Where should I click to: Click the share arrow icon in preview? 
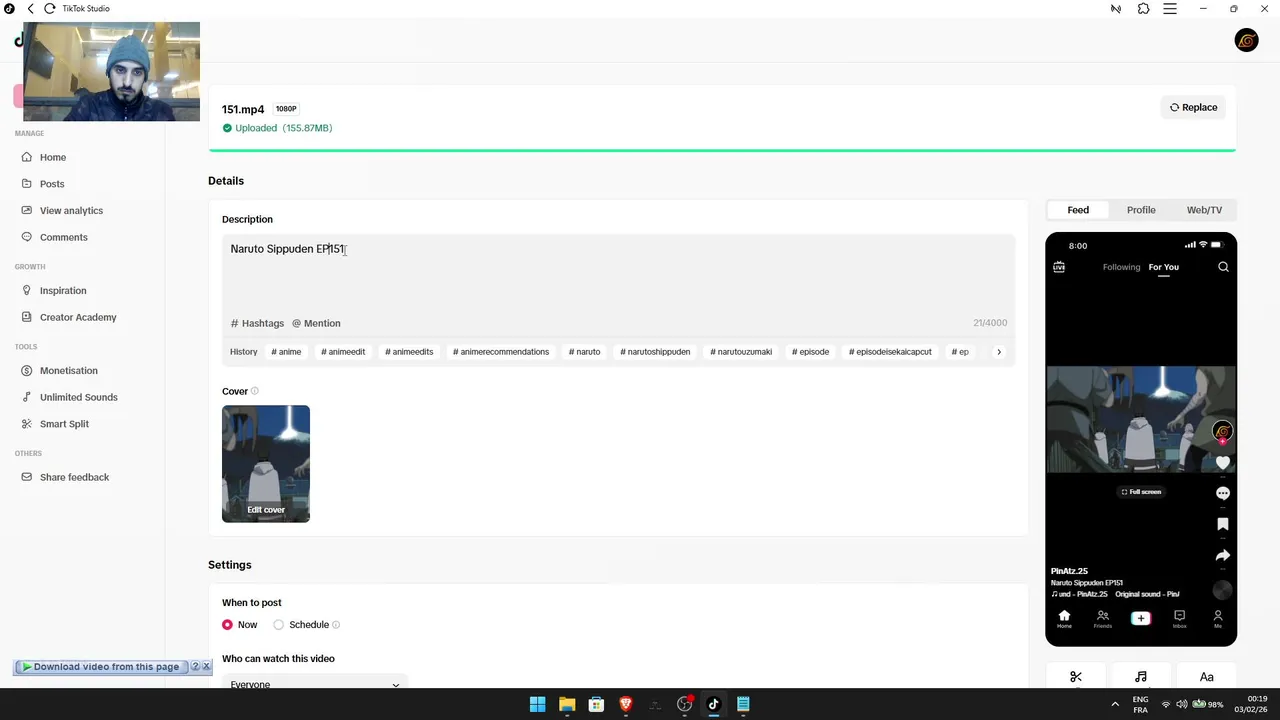tap(1222, 556)
